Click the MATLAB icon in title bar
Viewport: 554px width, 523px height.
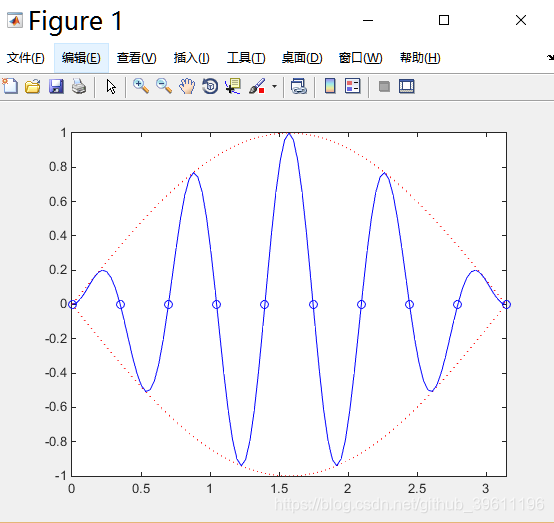point(15,20)
